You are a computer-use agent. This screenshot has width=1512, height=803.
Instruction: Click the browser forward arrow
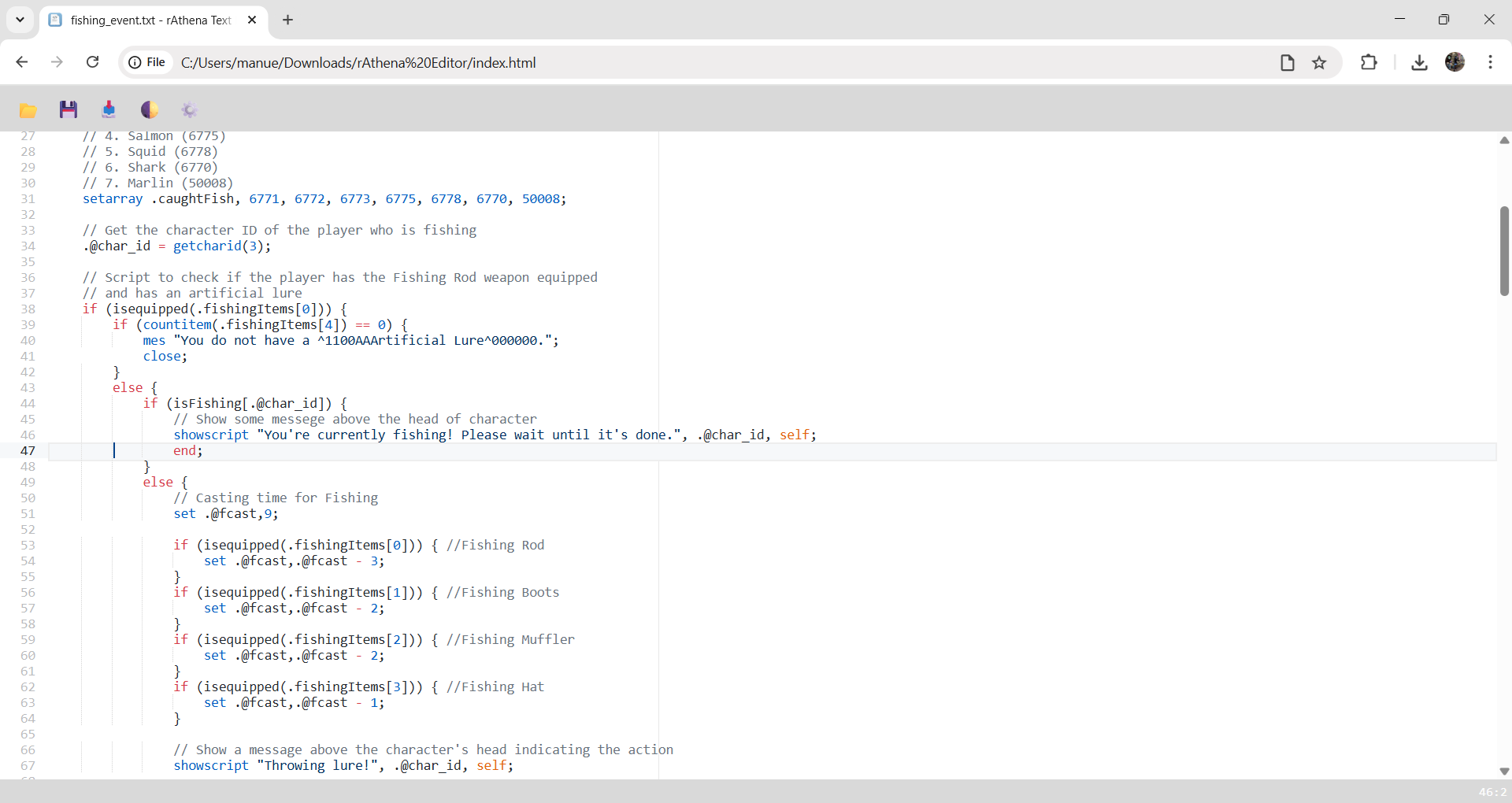[x=57, y=62]
